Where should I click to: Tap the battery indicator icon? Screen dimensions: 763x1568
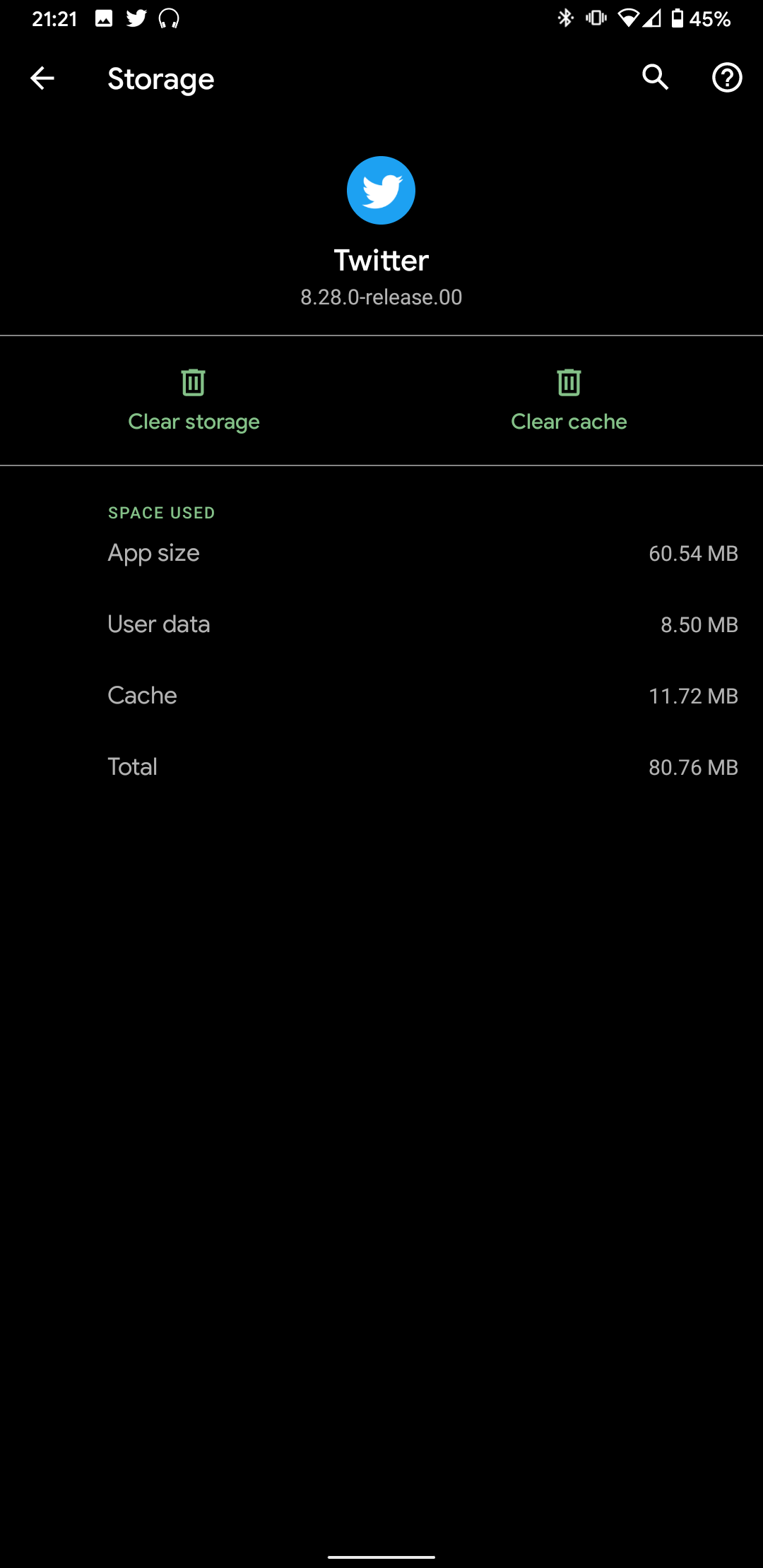pyautogui.click(x=677, y=18)
